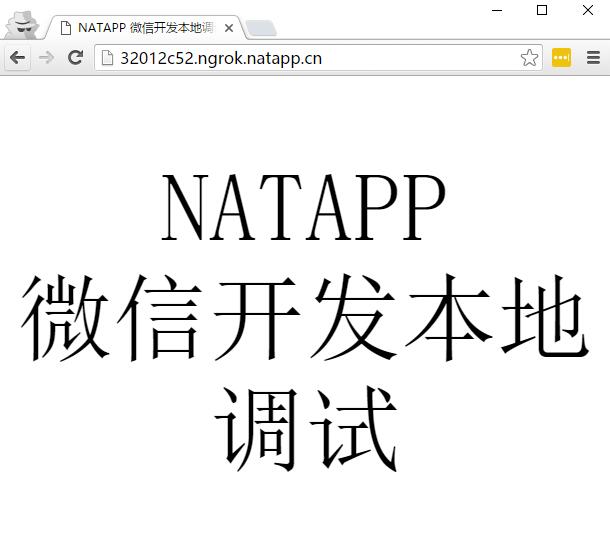Open a new tab with the blank tab button

(261, 28)
